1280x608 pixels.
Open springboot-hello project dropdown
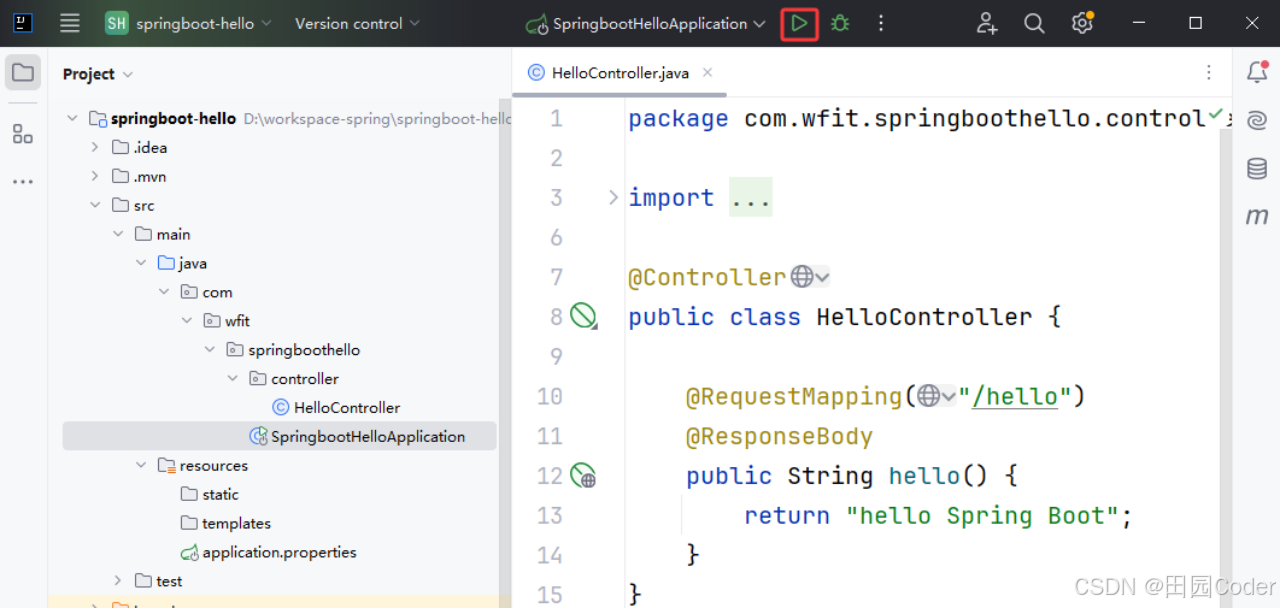189,23
